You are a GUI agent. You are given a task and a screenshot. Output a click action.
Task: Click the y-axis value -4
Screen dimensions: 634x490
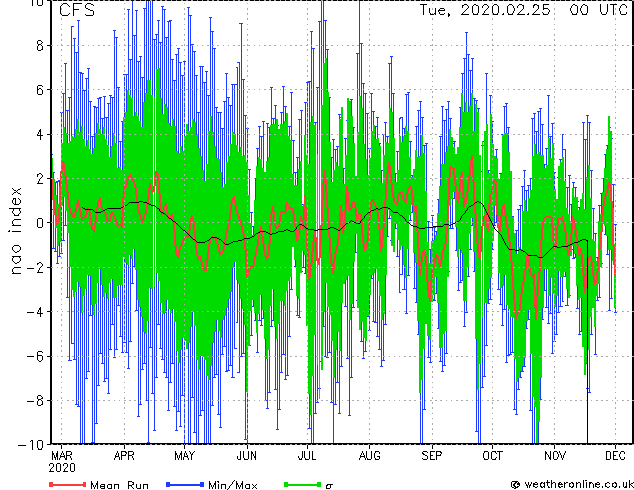(35, 312)
